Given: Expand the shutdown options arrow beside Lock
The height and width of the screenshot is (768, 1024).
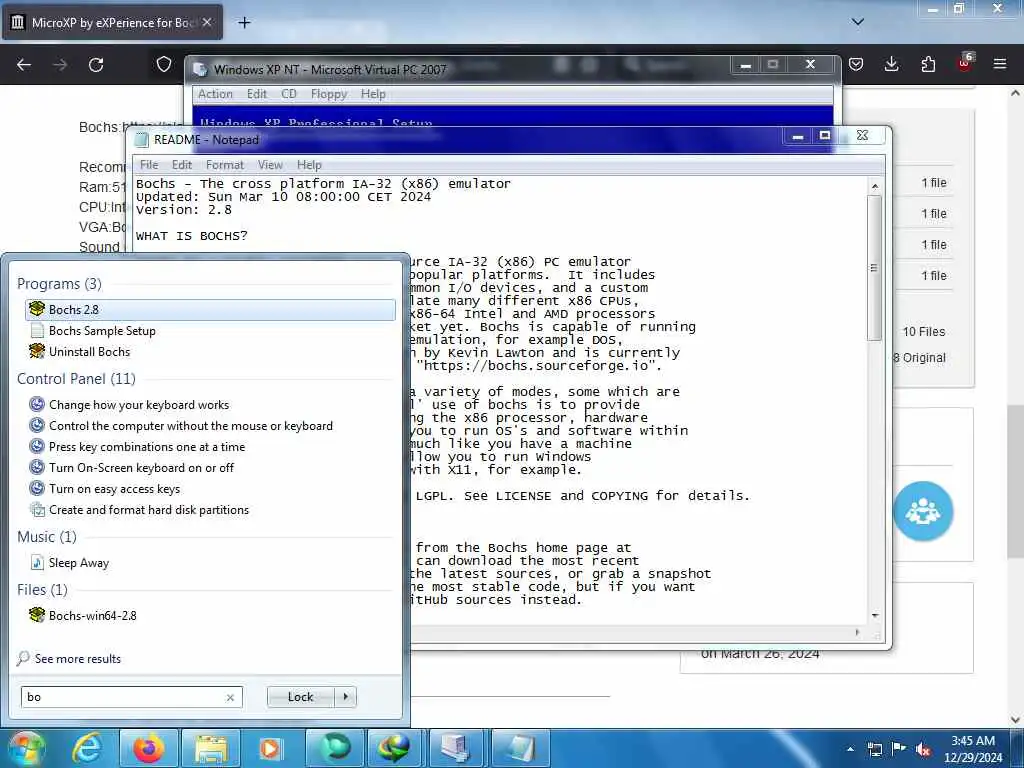Looking at the screenshot, I should coord(345,697).
